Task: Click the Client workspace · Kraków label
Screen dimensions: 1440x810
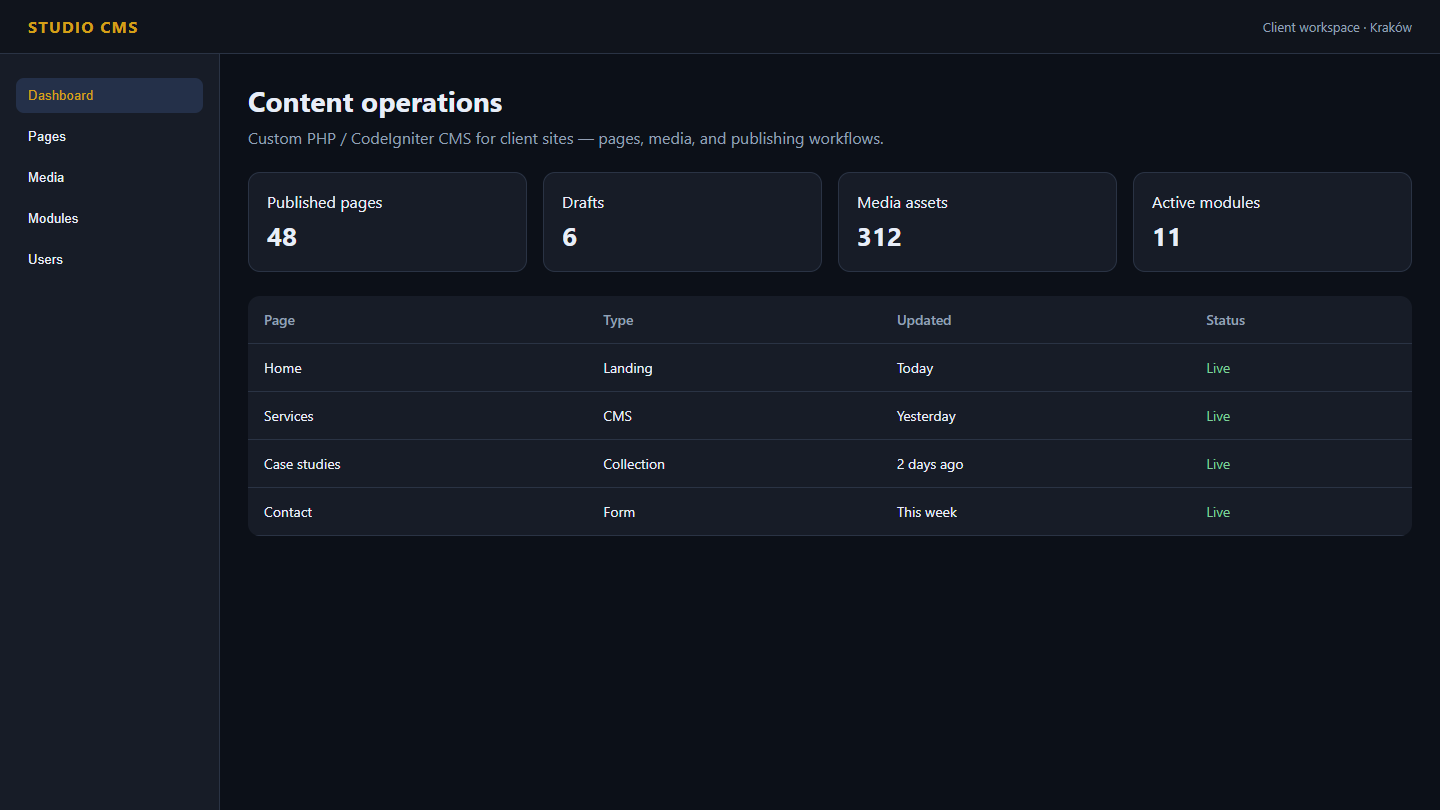Action: (x=1337, y=28)
